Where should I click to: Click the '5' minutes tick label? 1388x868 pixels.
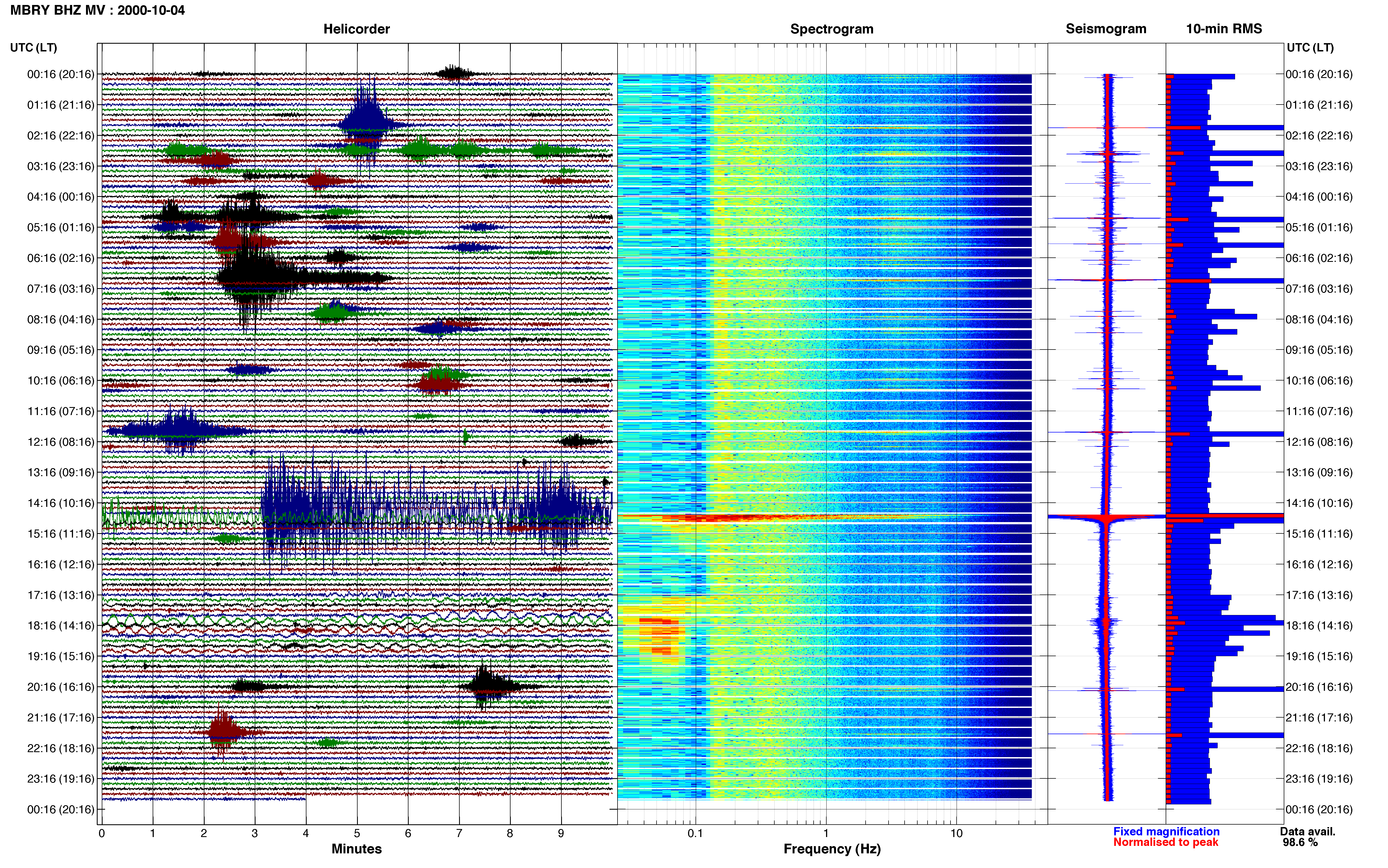coord(357,833)
